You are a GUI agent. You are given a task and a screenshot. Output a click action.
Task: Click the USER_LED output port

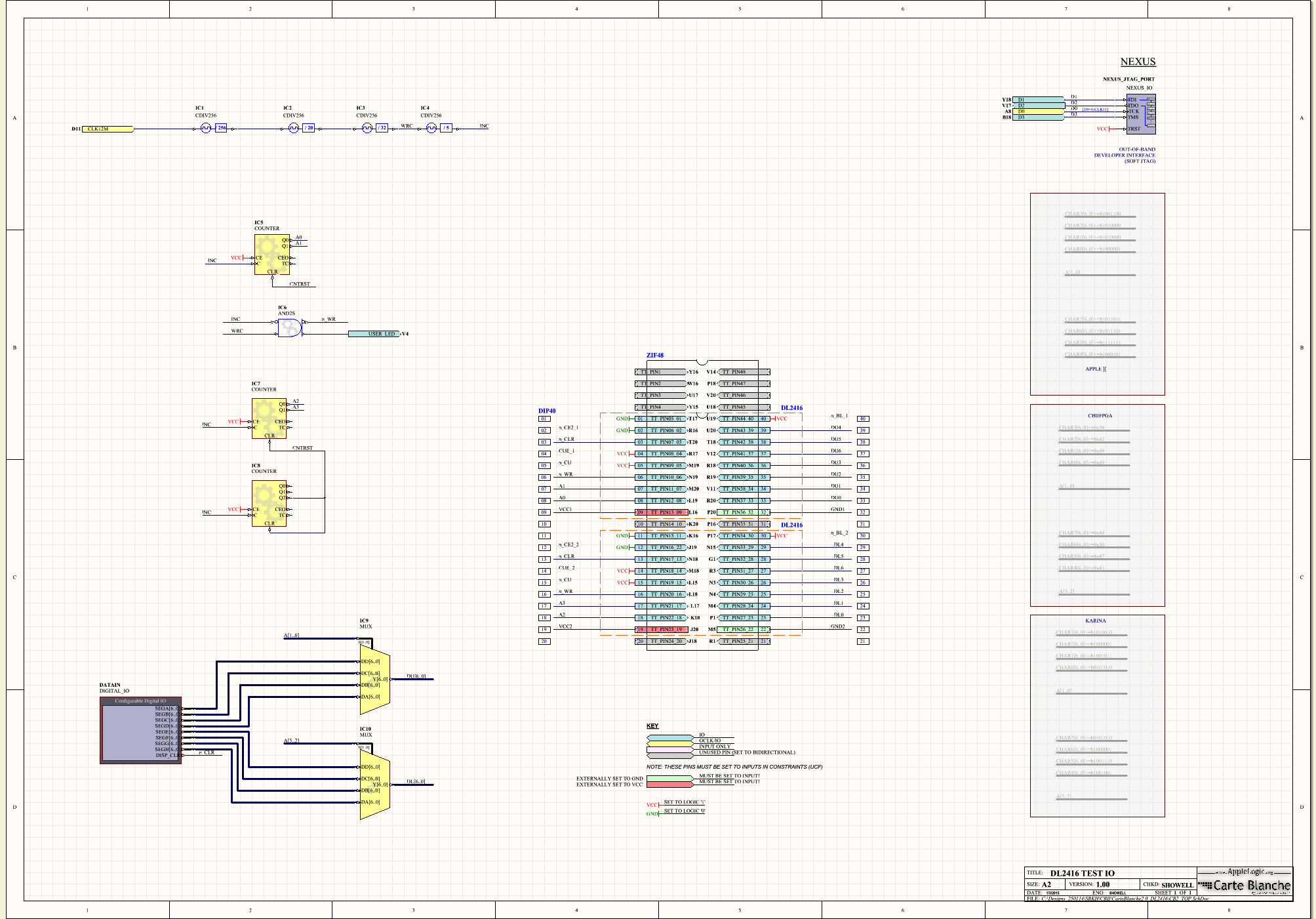374,334
